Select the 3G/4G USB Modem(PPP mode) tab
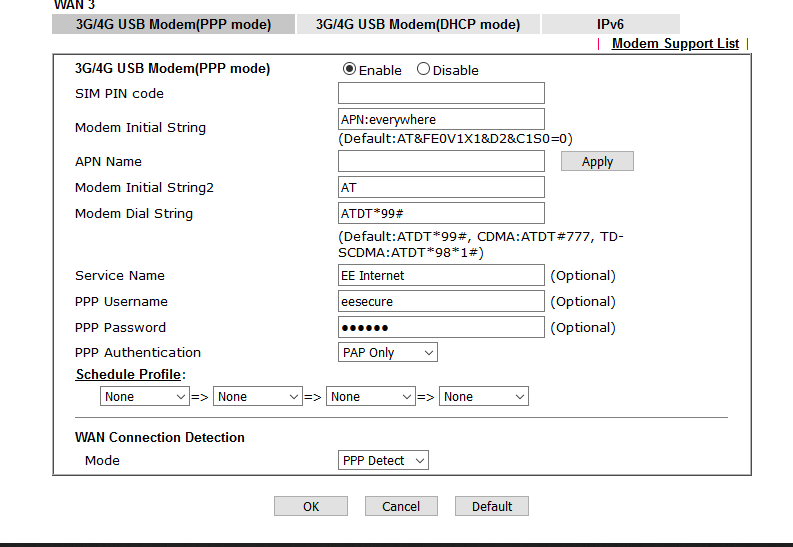 click(x=173, y=24)
